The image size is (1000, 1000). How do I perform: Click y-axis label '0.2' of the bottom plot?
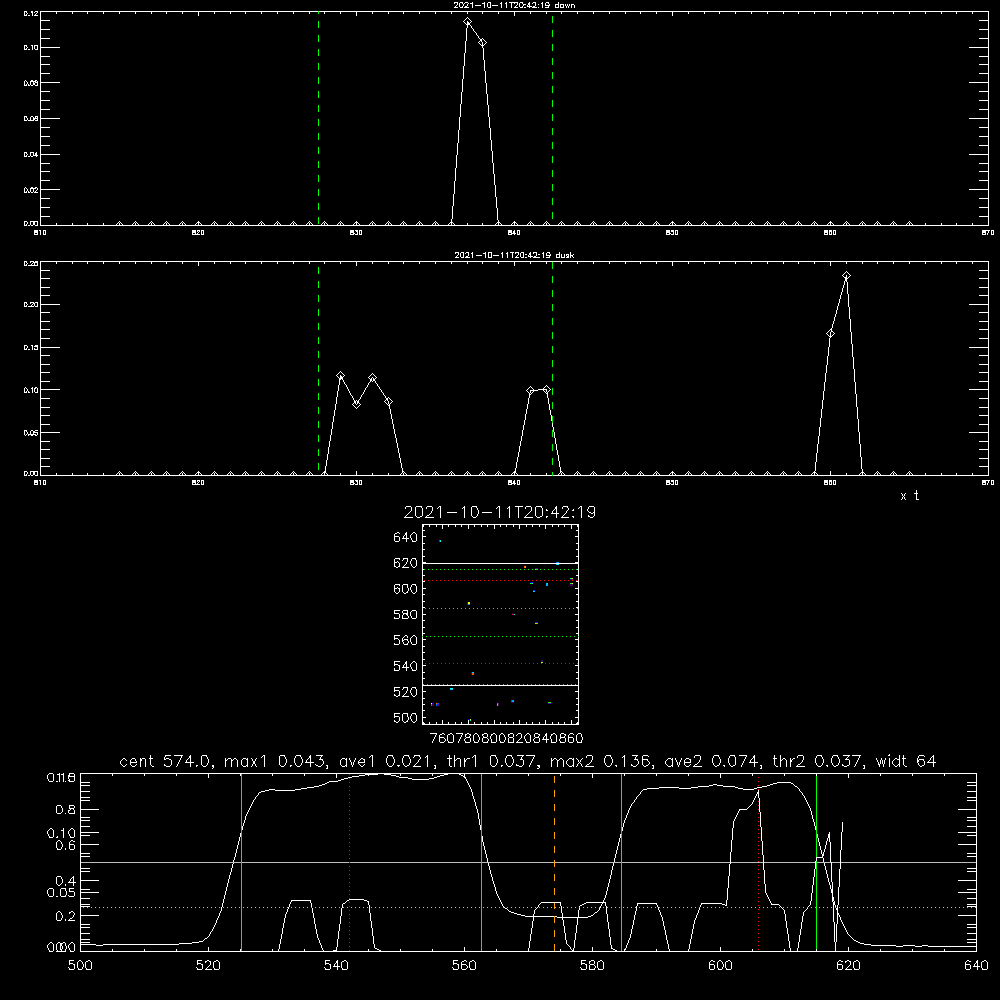tap(66, 916)
